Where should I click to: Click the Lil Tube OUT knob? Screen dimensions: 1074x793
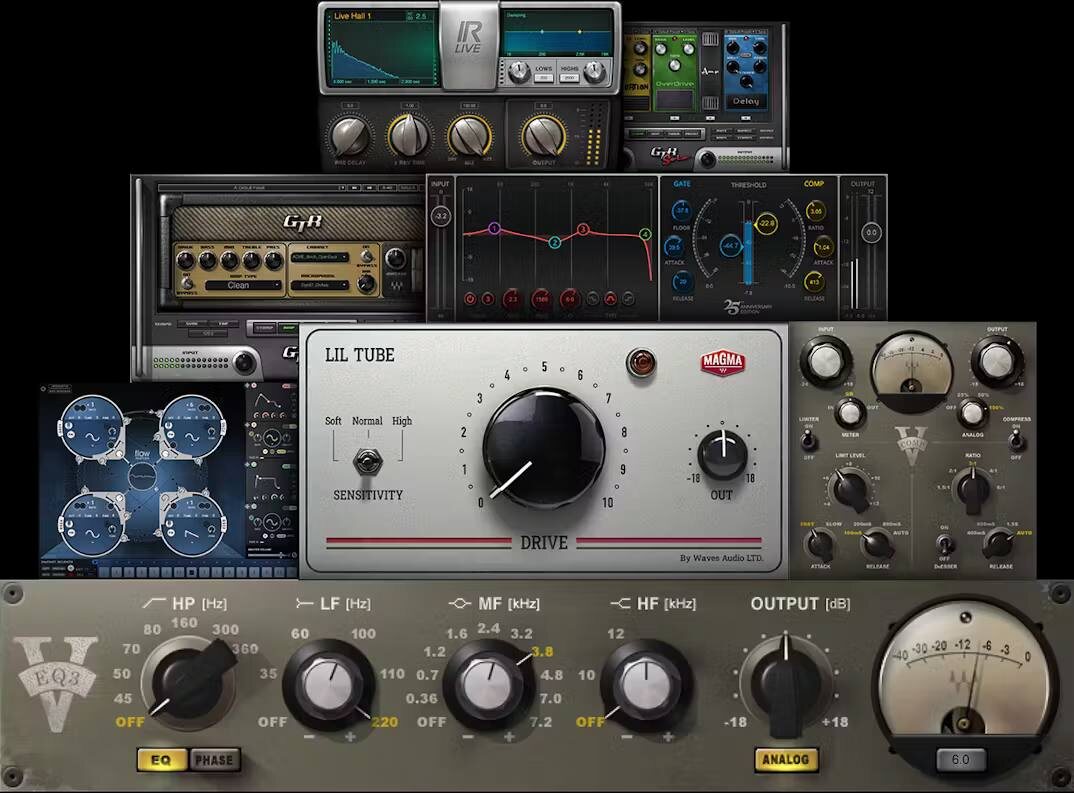coord(722,455)
